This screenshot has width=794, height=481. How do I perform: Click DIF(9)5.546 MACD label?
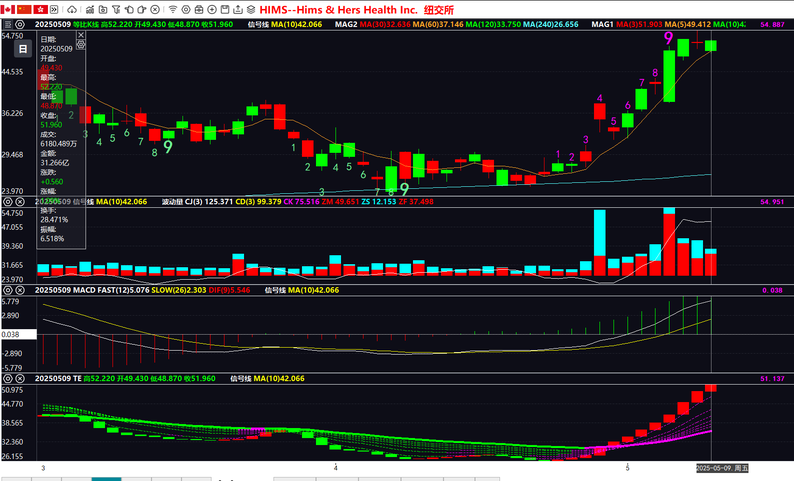point(229,290)
